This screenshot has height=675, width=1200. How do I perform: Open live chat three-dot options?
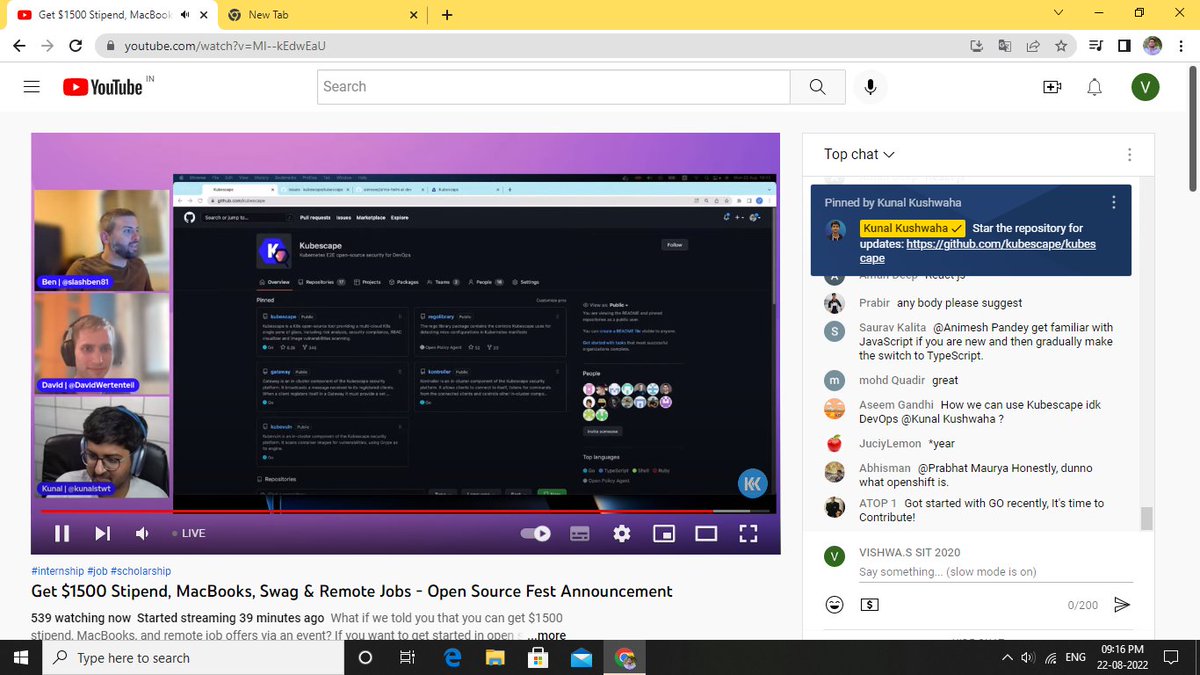click(x=1129, y=155)
